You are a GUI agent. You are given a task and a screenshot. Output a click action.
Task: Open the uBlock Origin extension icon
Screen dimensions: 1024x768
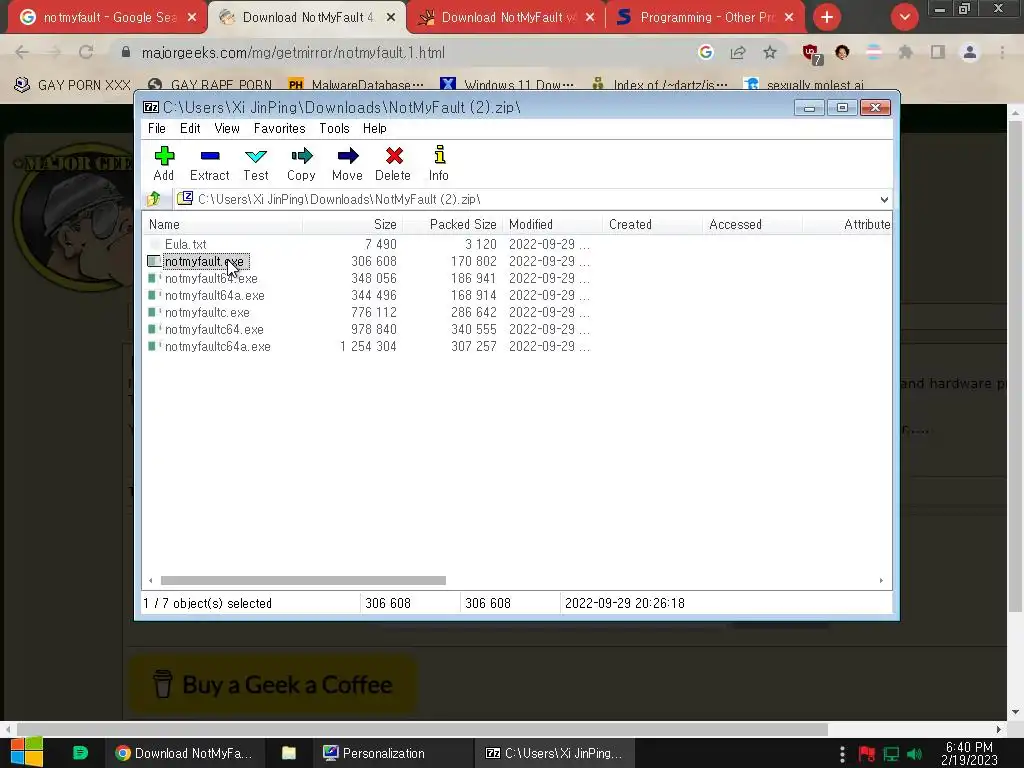click(812, 54)
